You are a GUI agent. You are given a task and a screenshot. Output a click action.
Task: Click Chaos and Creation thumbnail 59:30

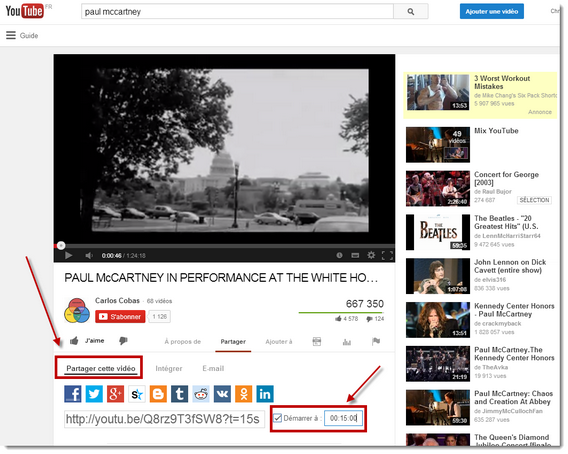click(438, 408)
